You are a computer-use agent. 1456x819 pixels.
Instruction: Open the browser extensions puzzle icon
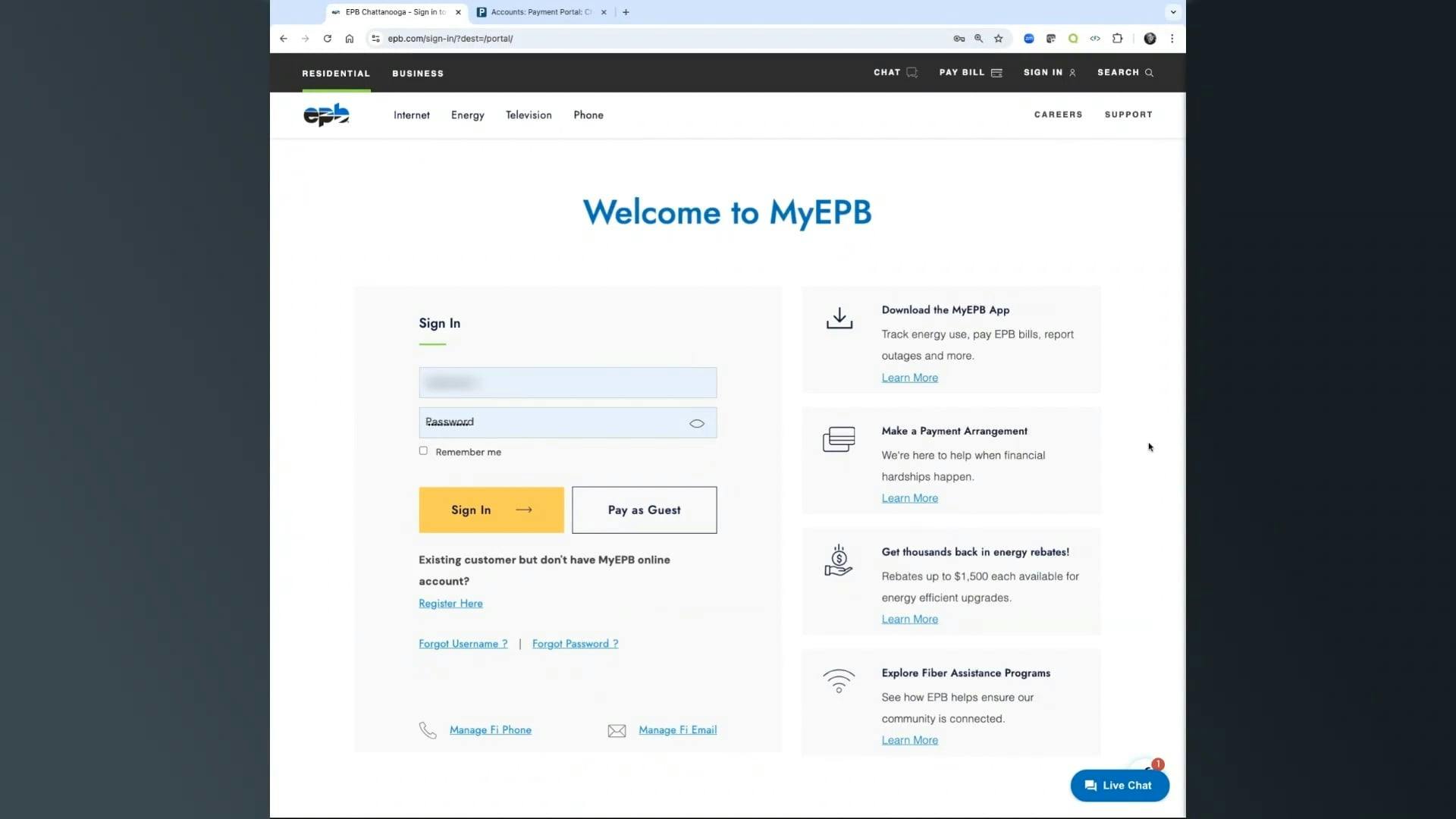click(x=1117, y=38)
